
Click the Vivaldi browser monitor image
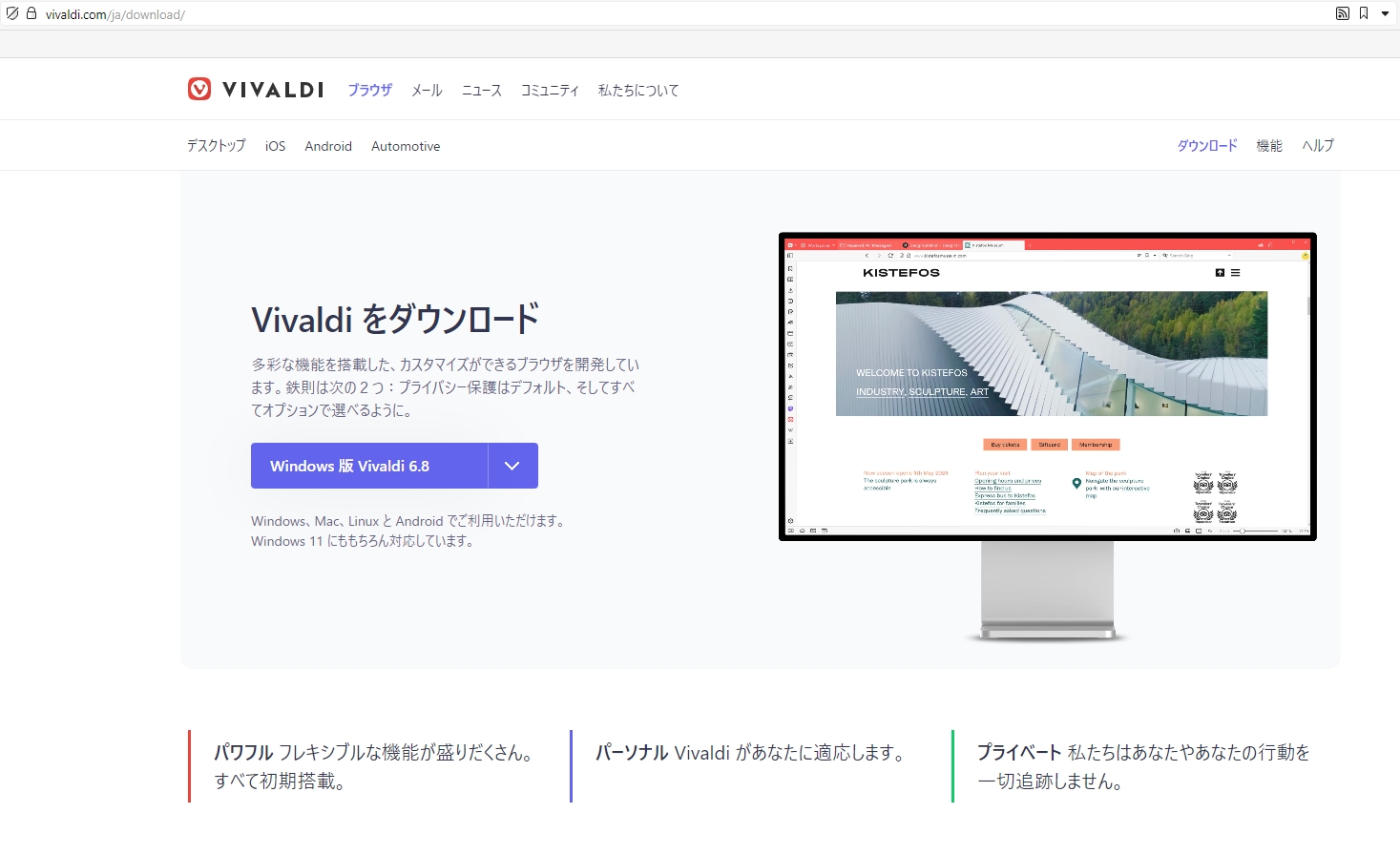[x=1048, y=437]
